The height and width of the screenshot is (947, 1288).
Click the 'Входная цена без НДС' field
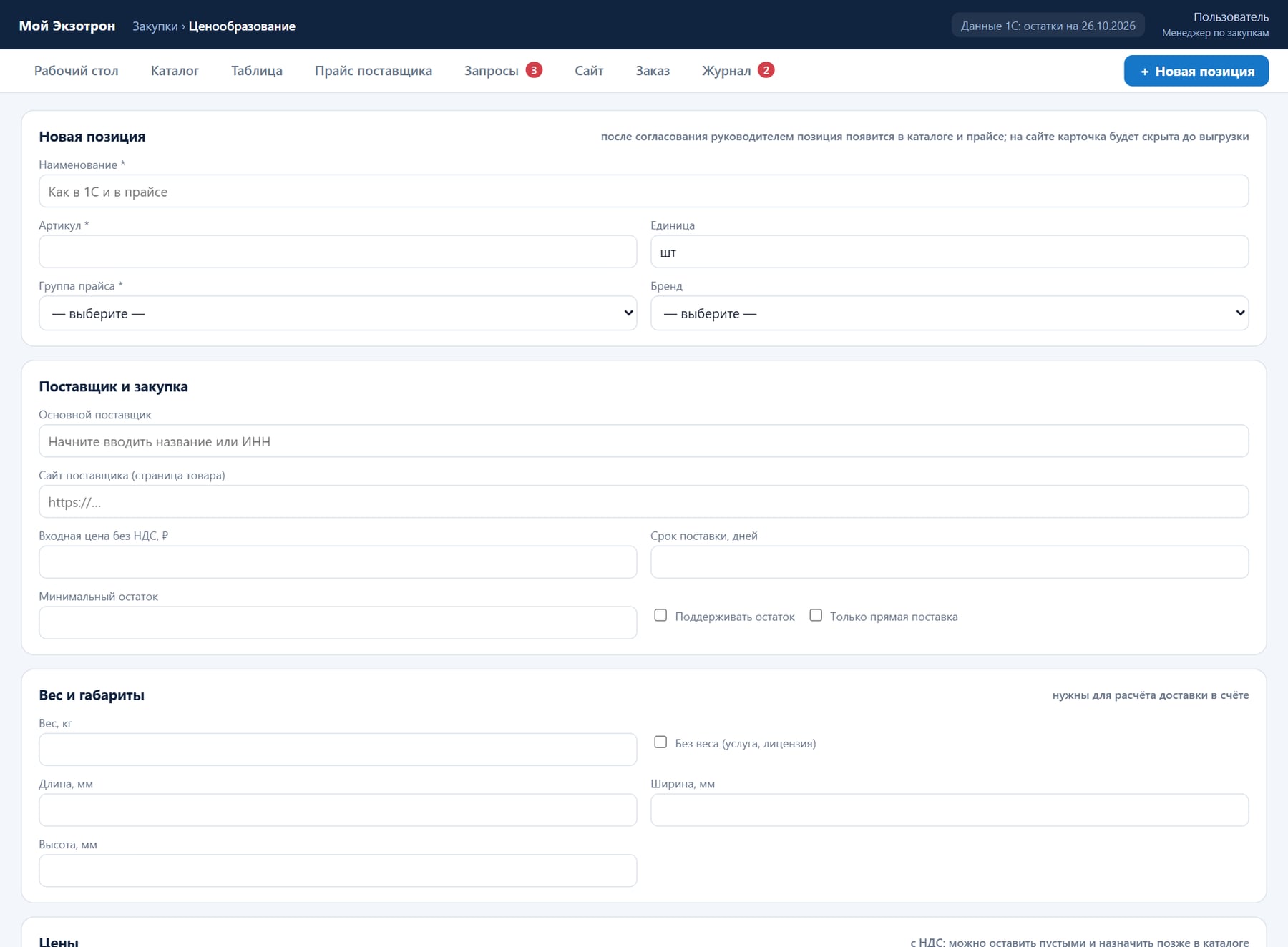click(338, 562)
